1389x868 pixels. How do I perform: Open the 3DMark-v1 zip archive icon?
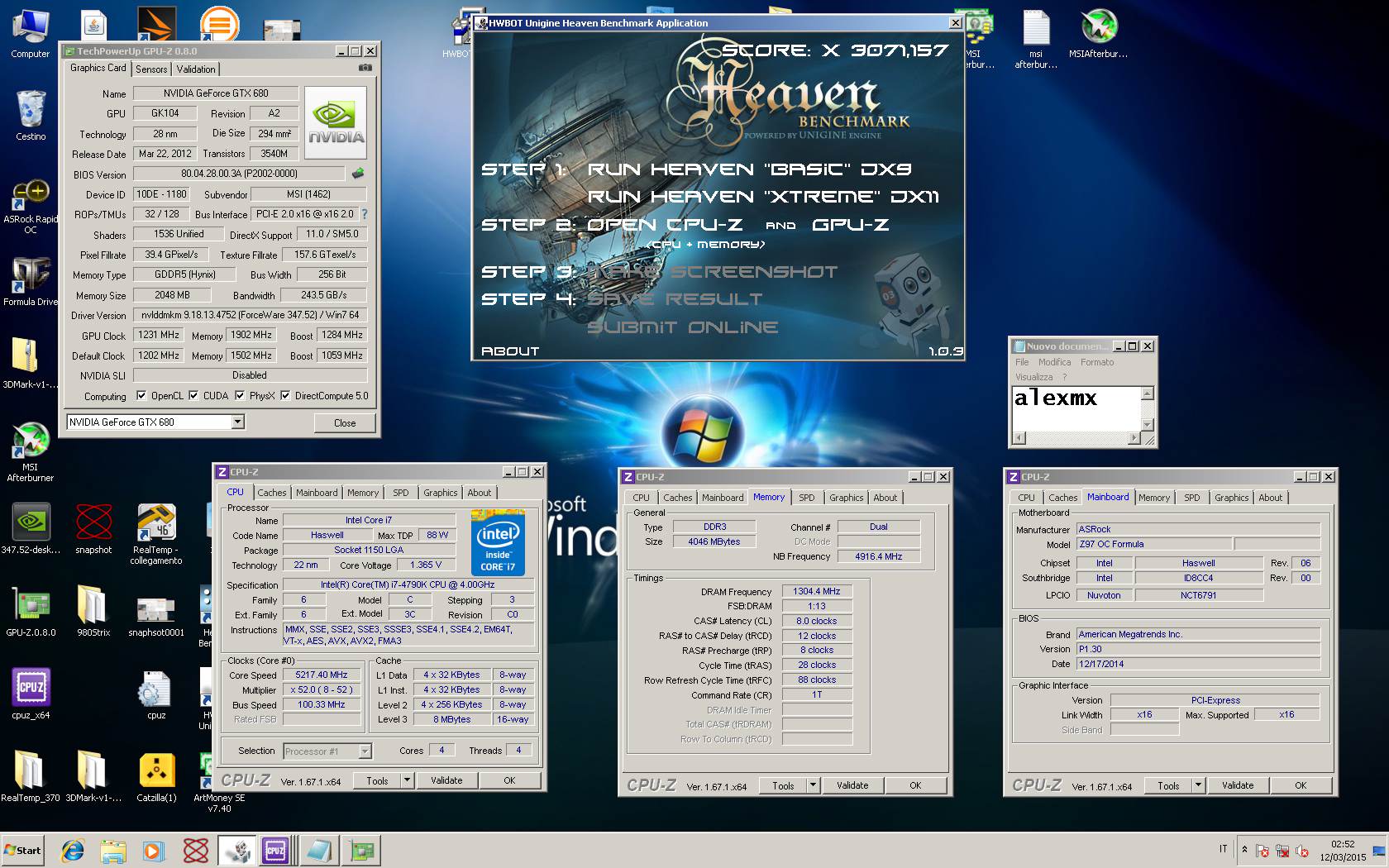(x=30, y=362)
